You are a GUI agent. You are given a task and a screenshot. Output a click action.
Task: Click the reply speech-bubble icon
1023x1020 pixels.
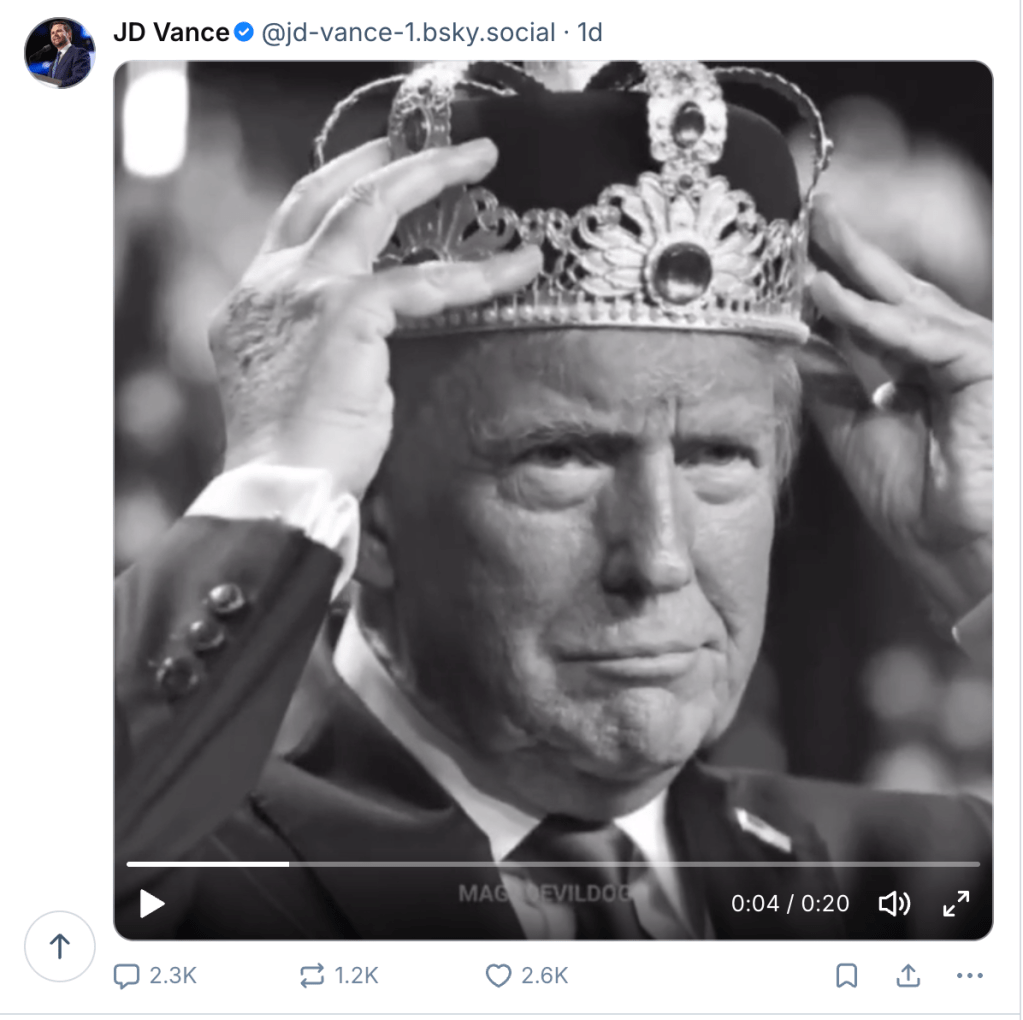click(126, 976)
